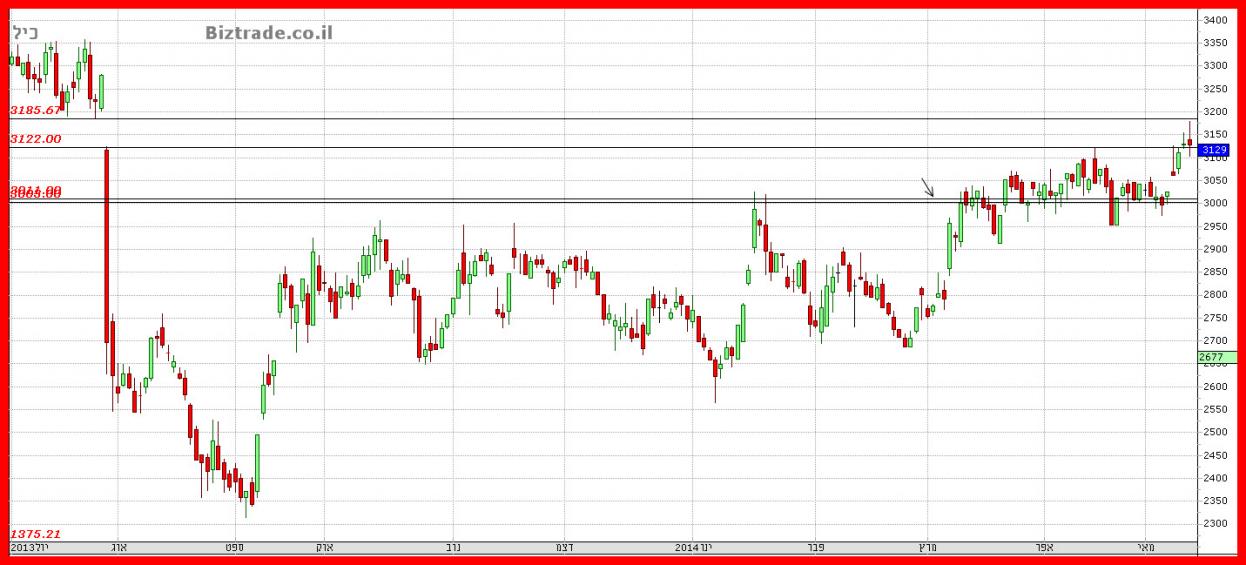Screen dimensions: 1246x565
Task: Click the 2014 ינו label on time axis
Action: pos(692,547)
